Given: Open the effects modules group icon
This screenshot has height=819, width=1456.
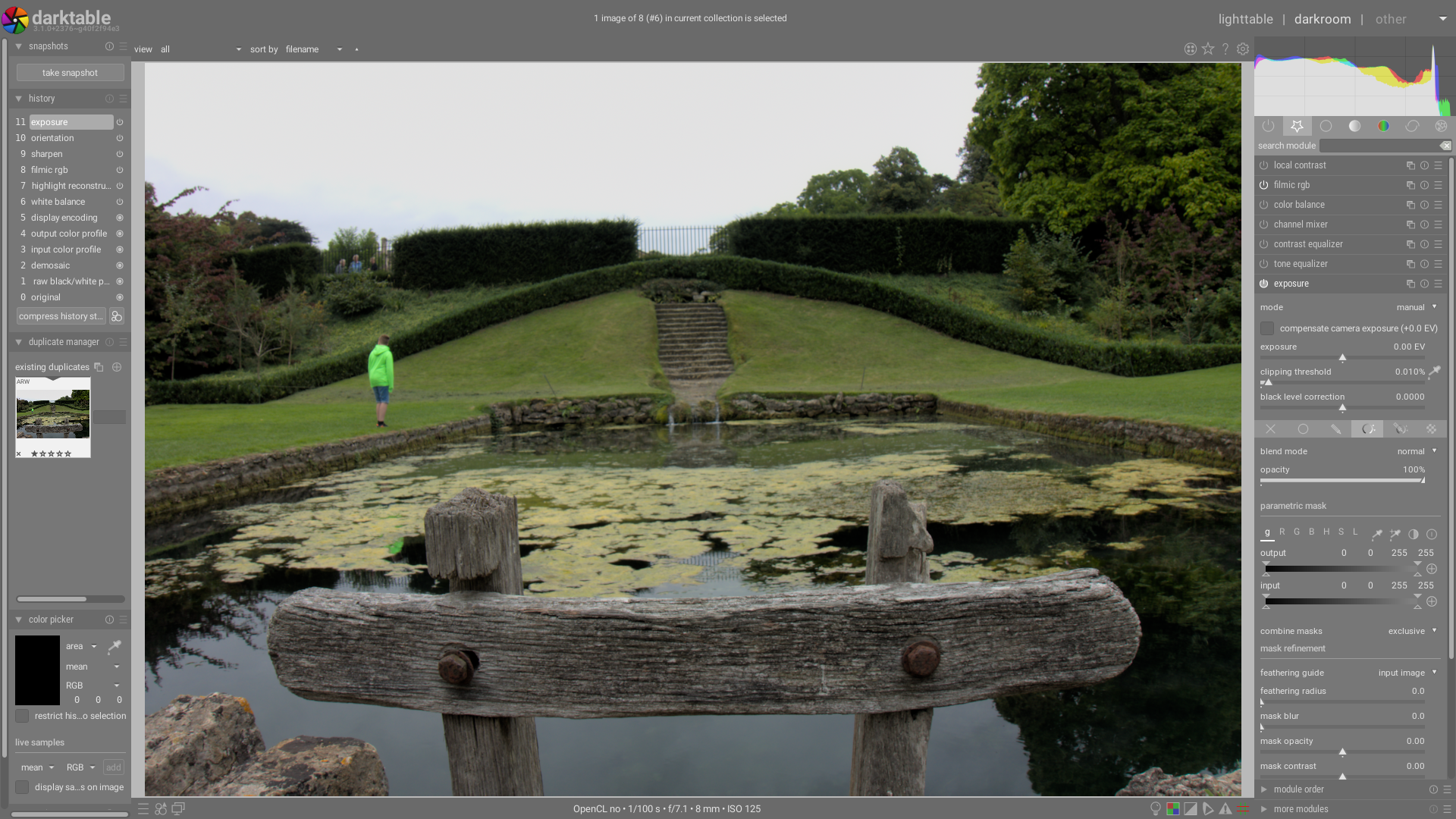Looking at the screenshot, I should pyautogui.click(x=1441, y=126).
